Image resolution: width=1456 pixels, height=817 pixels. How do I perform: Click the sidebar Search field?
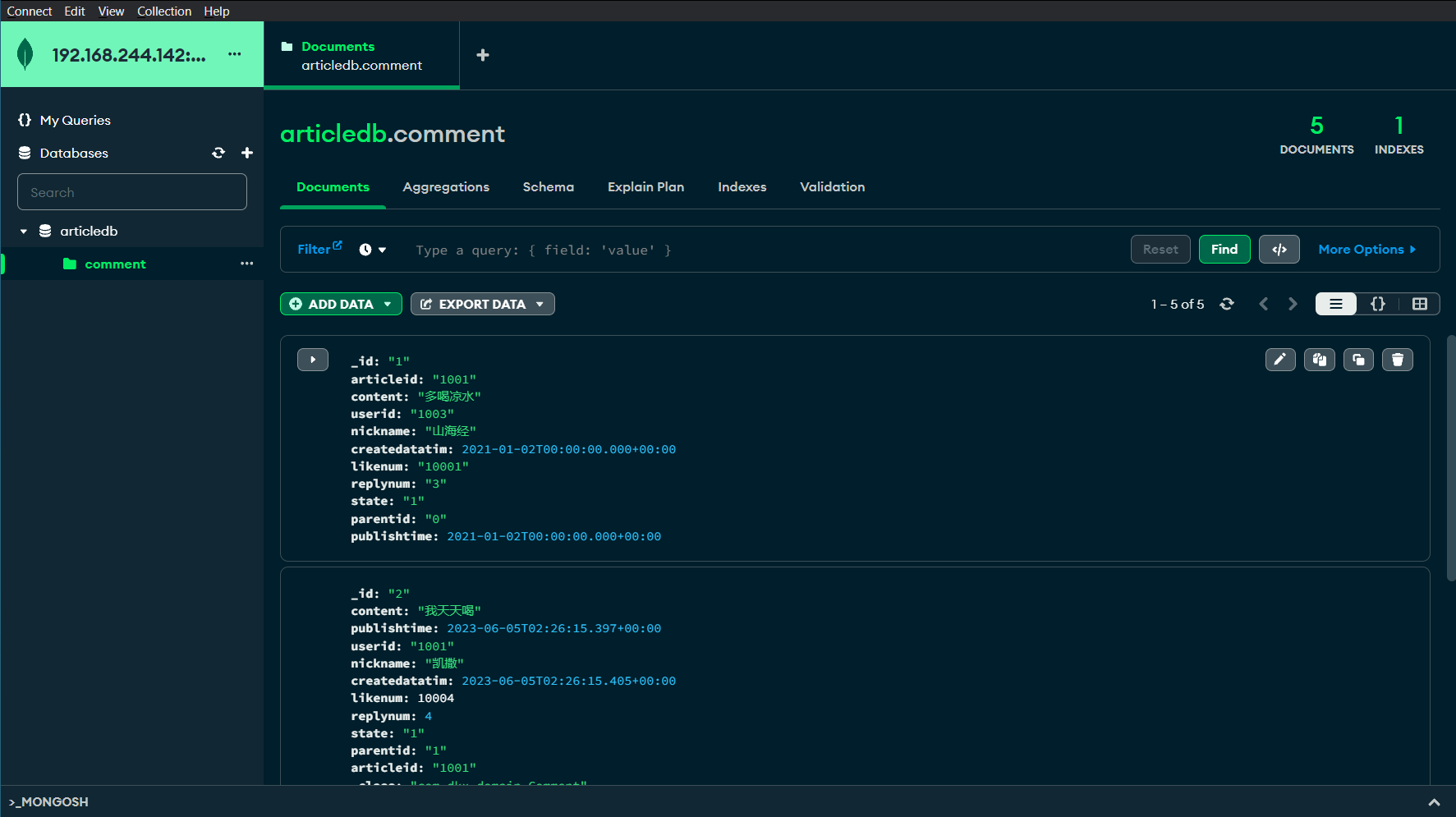pos(132,192)
